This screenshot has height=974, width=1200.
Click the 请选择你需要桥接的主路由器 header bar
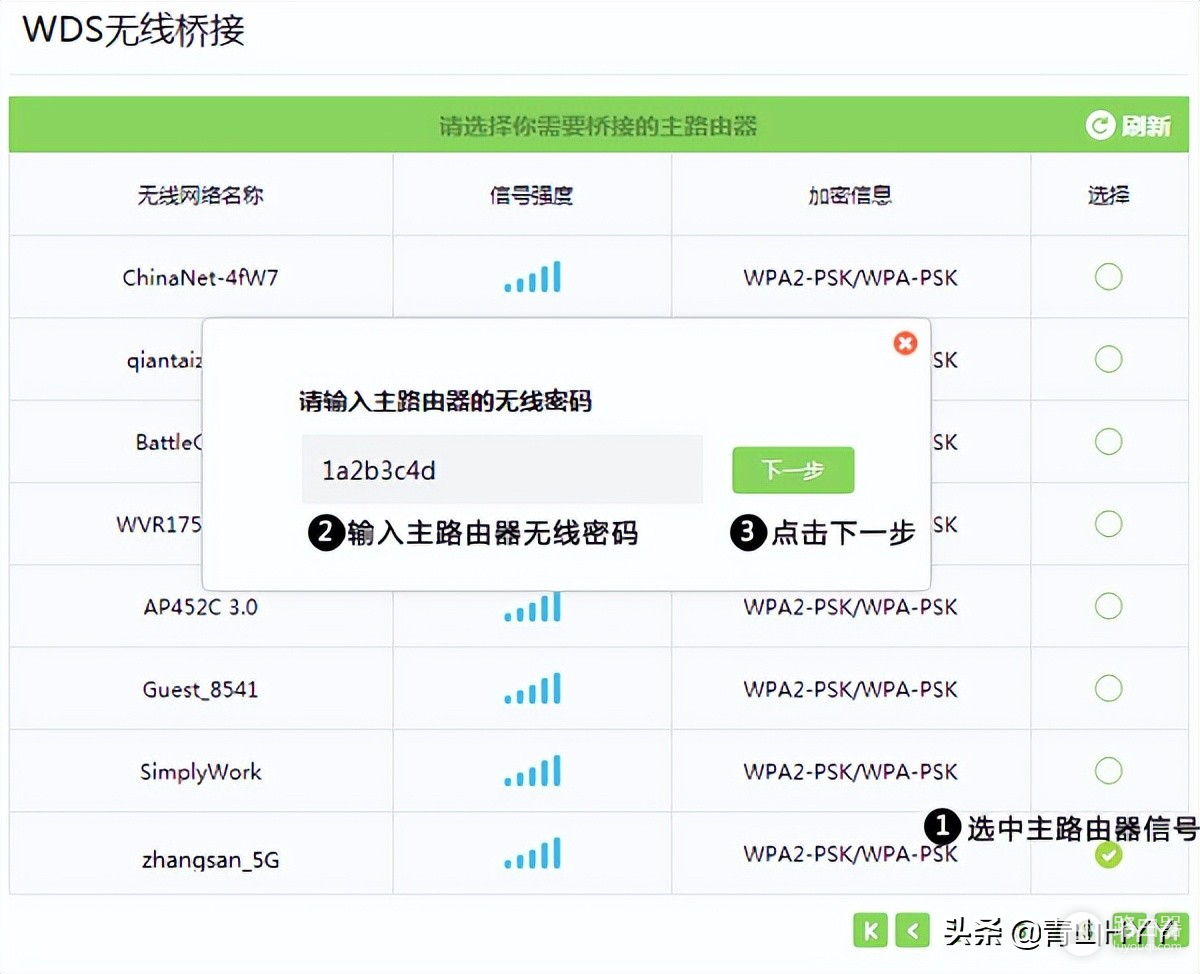tap(600, 124)
